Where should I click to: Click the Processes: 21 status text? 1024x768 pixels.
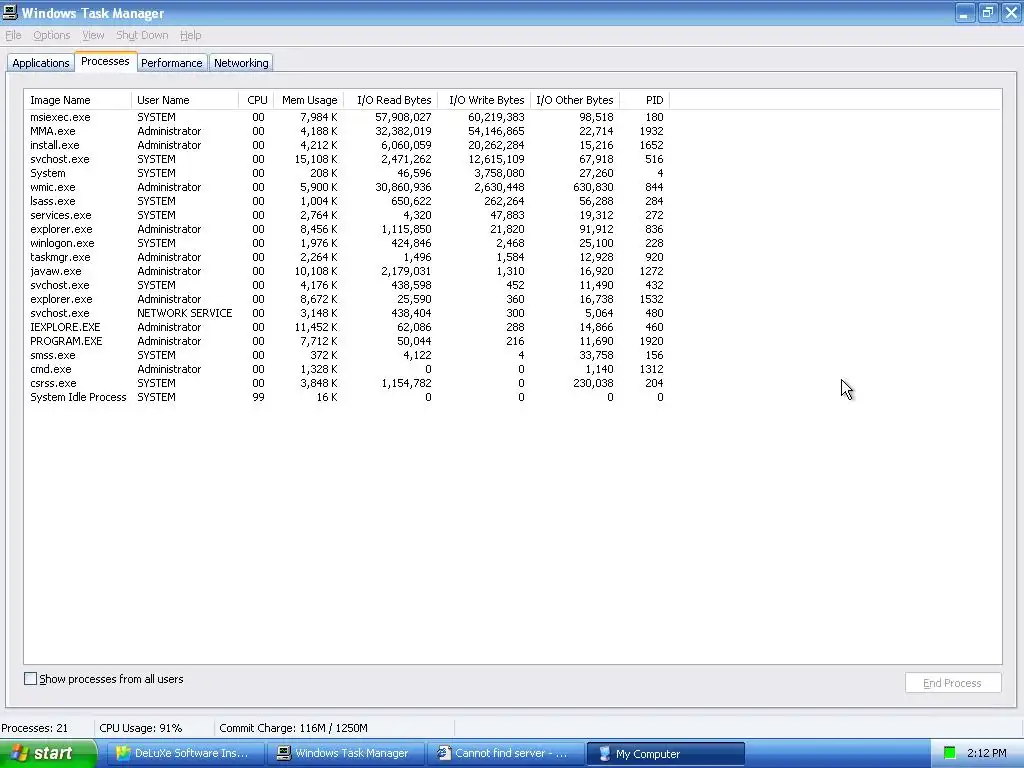pos(35,728)
